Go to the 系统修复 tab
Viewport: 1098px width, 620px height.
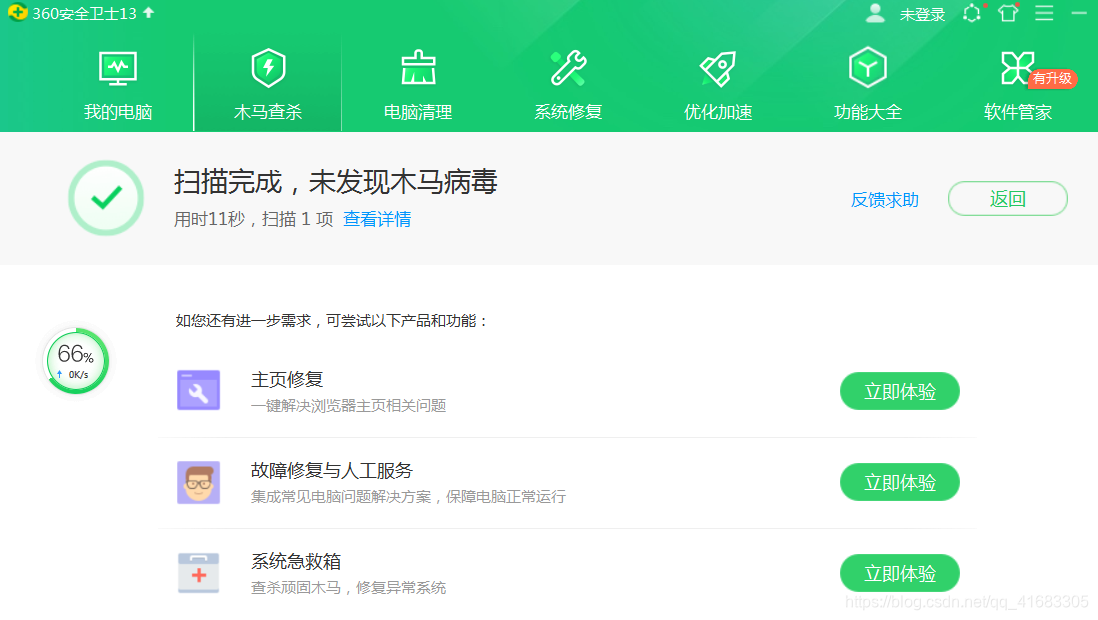[x=568, y=86]
